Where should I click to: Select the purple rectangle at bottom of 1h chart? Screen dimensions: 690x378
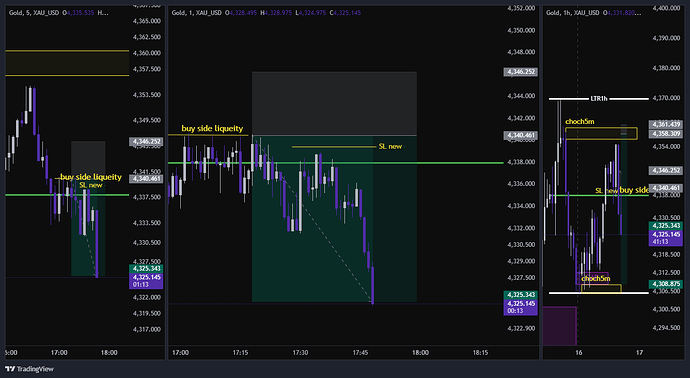560,326
